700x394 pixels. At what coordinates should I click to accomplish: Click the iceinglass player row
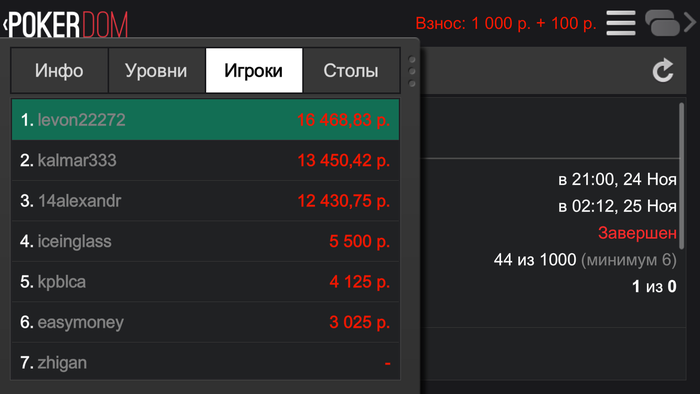[x=205, y=241]
